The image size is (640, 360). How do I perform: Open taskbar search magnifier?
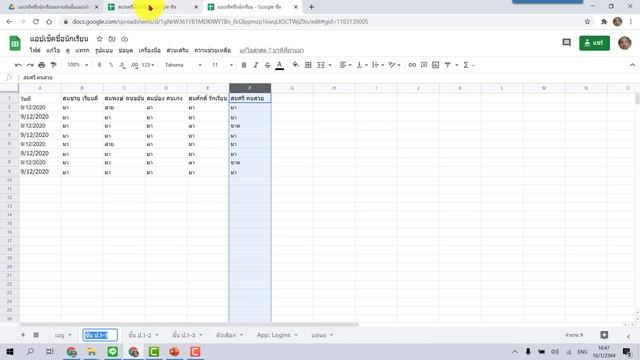(30, 351)
